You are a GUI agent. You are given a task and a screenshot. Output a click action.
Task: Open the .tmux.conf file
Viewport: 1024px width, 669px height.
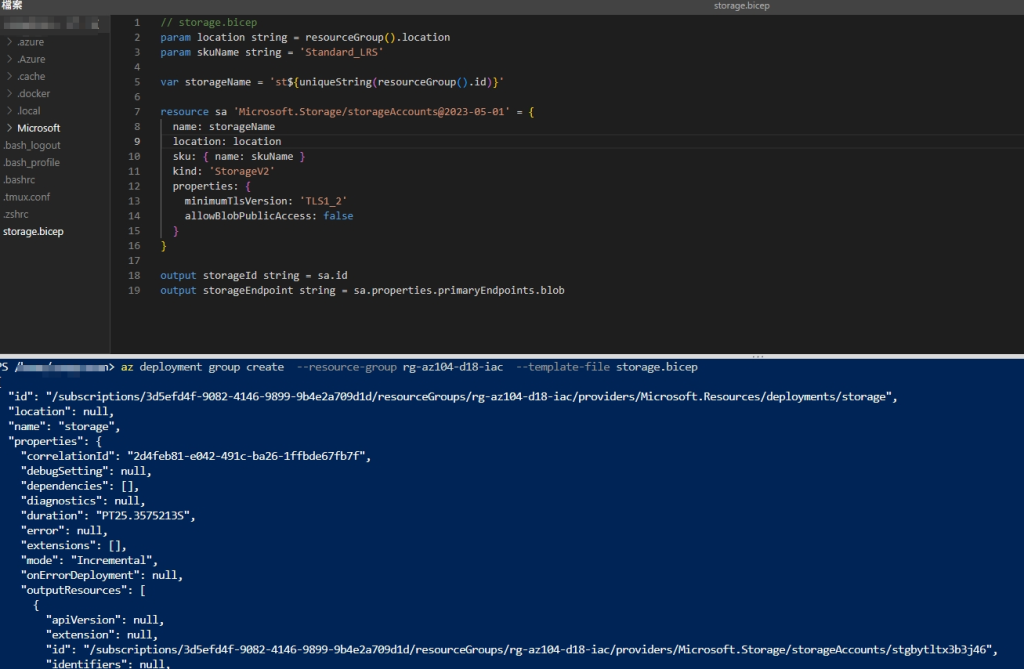pyautogui.click(x=27, y=197)
